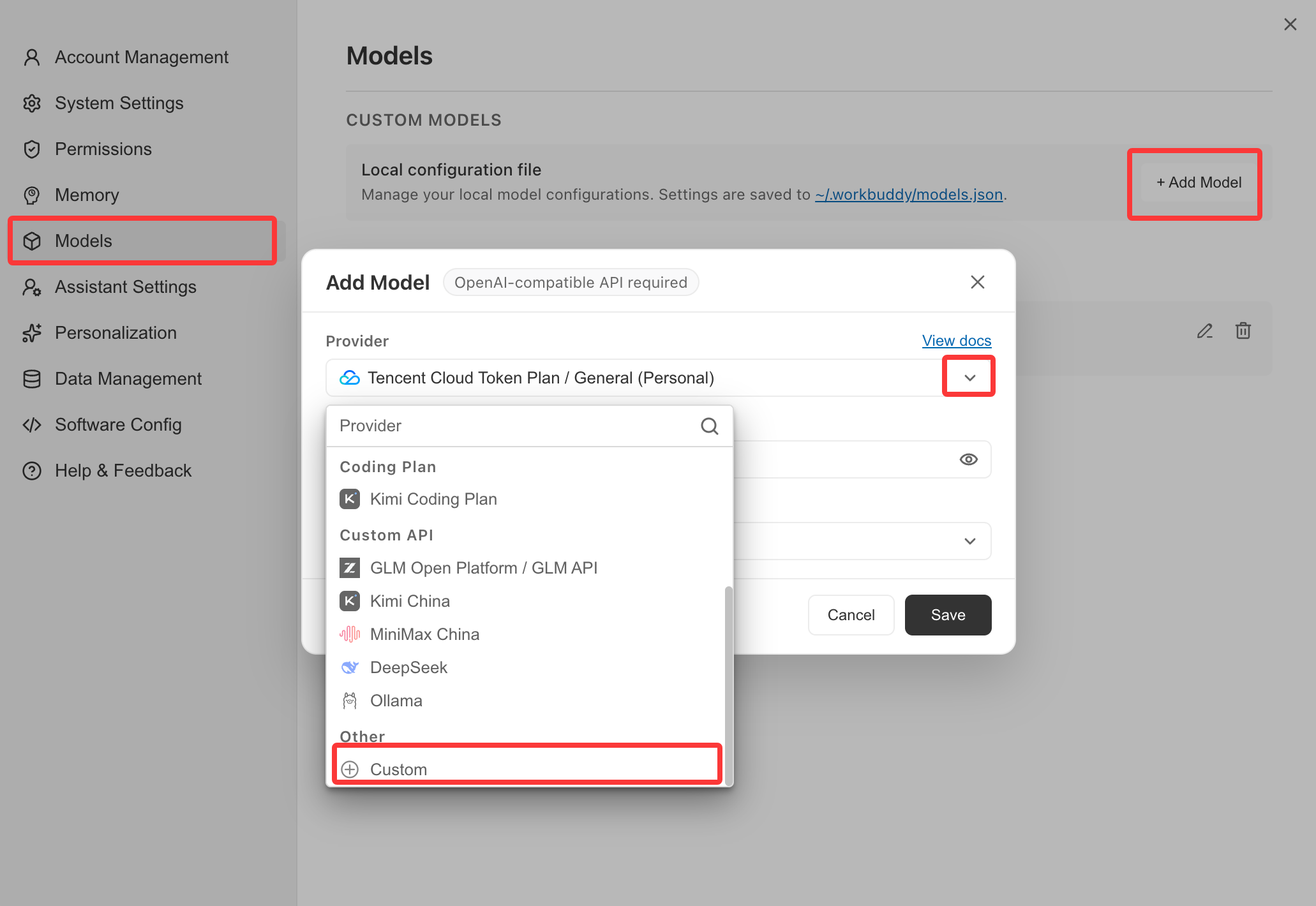
Task: Click the Kimi China logo icon
Action: pyautogui.click(x=350, y=601)
